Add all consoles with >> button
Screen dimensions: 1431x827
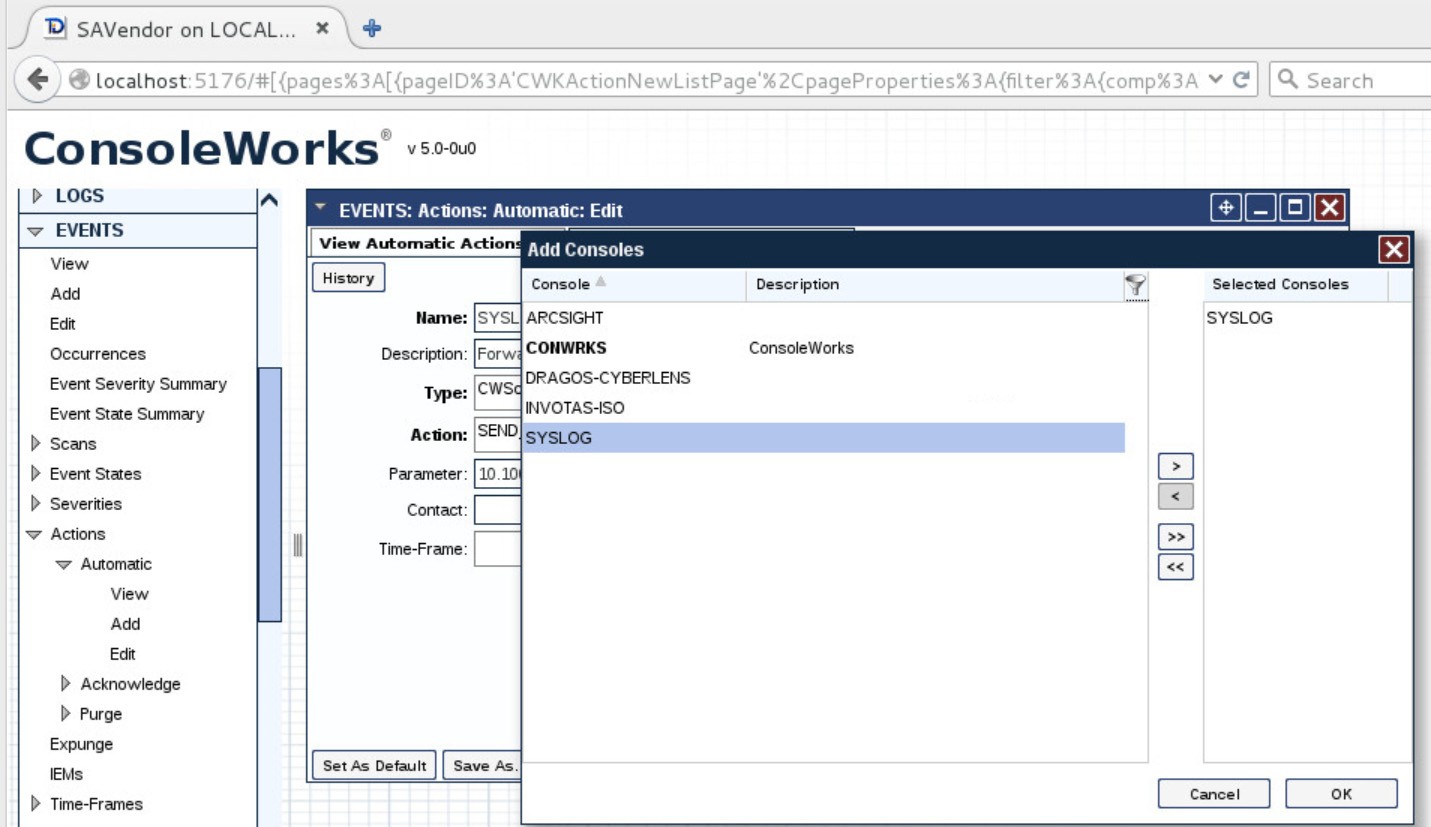click(1176, 538)
